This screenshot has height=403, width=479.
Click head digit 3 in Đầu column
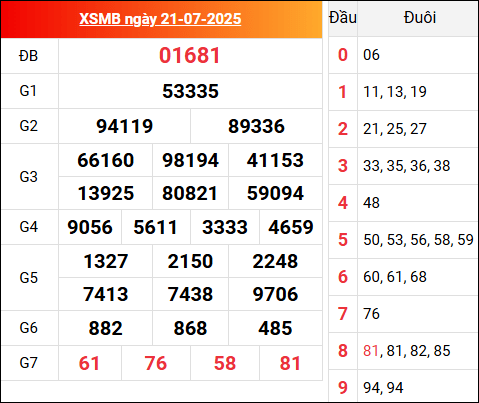tap(343, 166)
